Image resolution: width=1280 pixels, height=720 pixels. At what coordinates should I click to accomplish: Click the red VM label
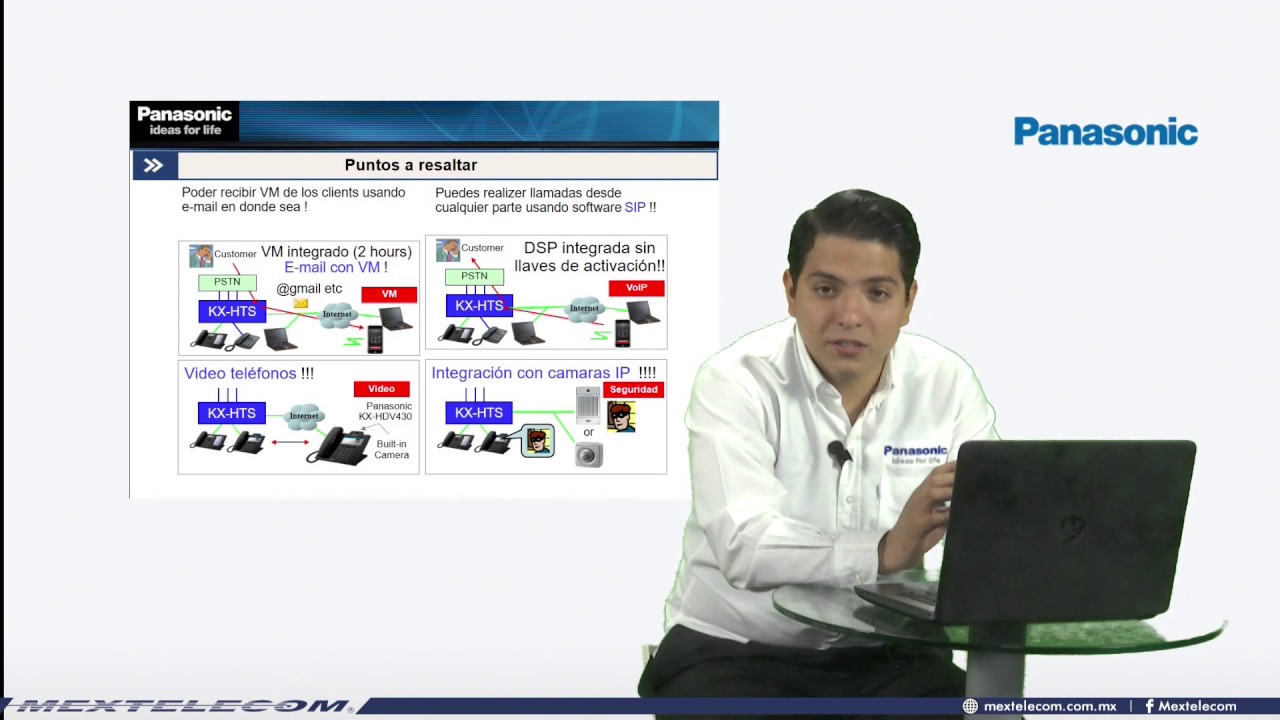[389, 294]
